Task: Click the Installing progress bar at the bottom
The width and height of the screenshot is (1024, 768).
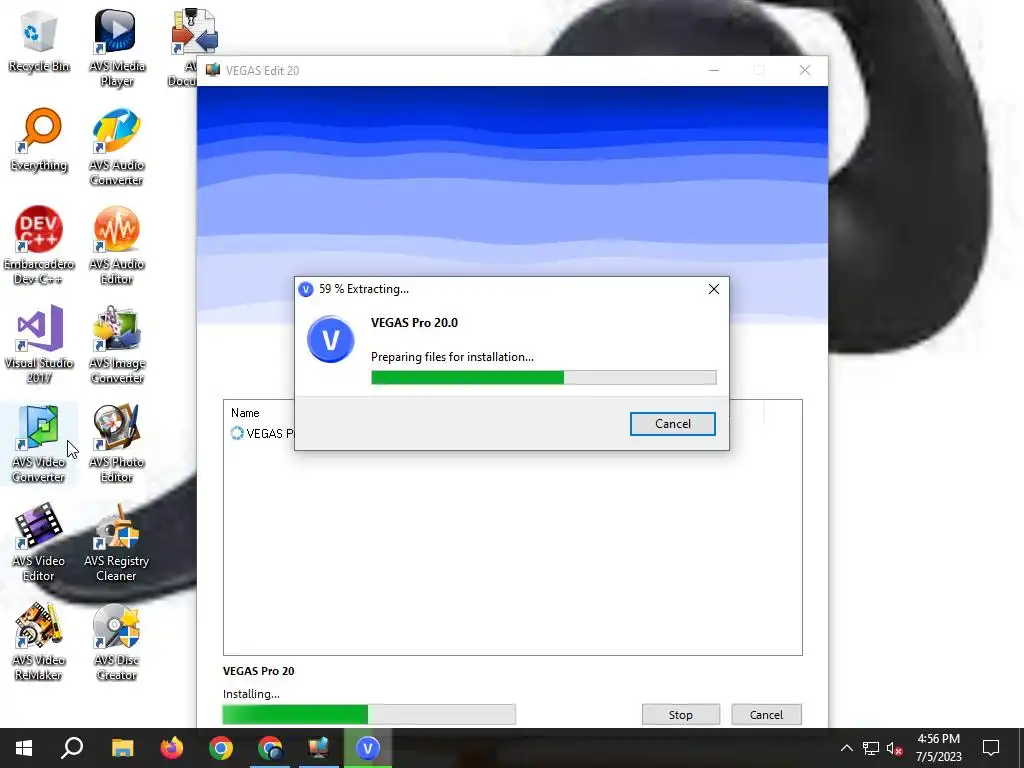Action: click(369, 714)
